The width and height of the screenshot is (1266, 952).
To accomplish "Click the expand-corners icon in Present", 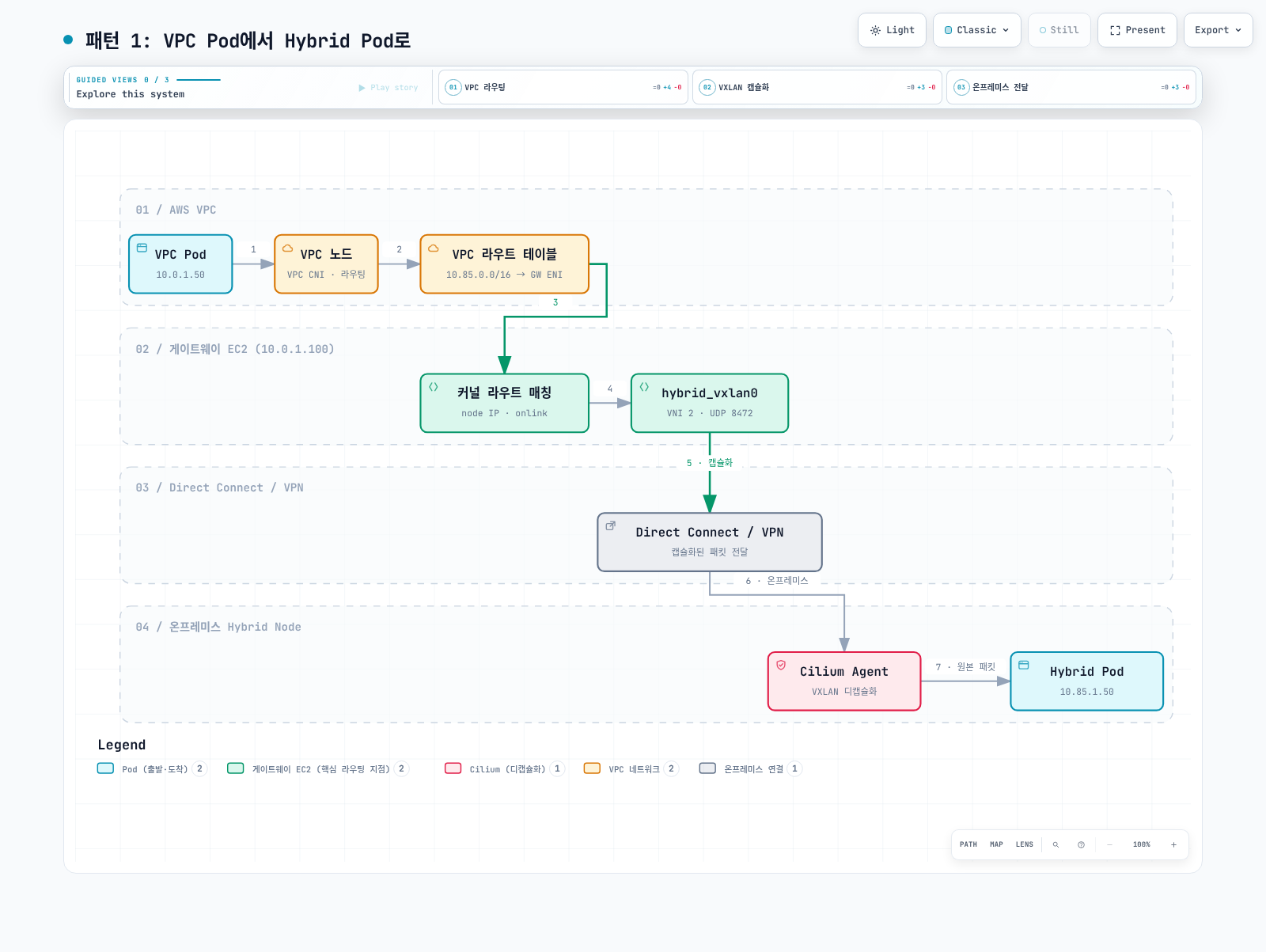I will coord(1115,30).
